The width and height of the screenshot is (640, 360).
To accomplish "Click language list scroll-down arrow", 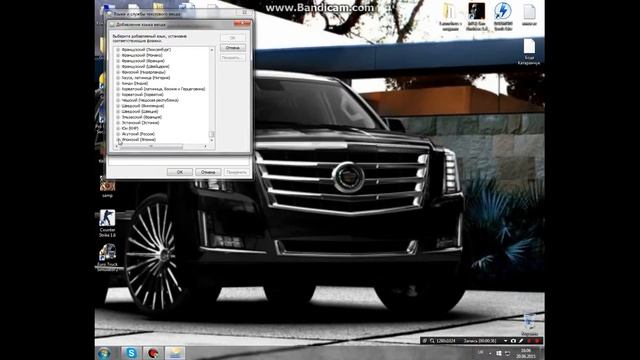I will click(x=212, y=140).
